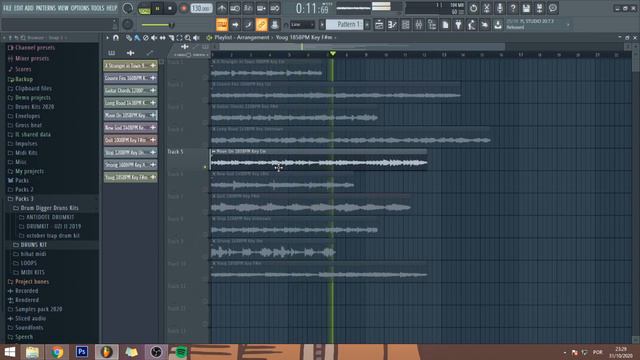Toggle the link/multilink controllers icon

pyautogui.click(x=261, y=24)
